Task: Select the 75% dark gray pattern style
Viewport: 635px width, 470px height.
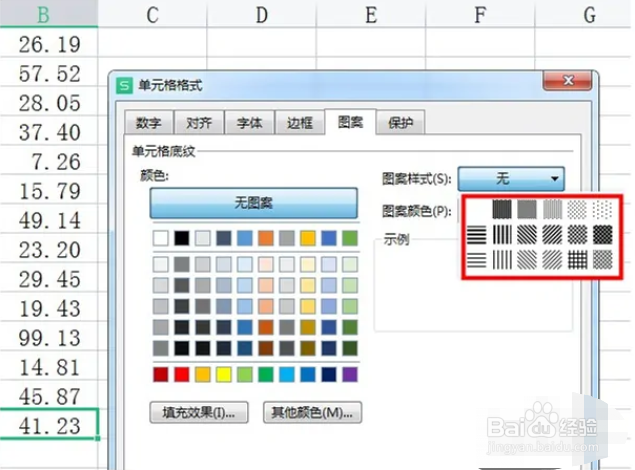Action: point(502,209)
